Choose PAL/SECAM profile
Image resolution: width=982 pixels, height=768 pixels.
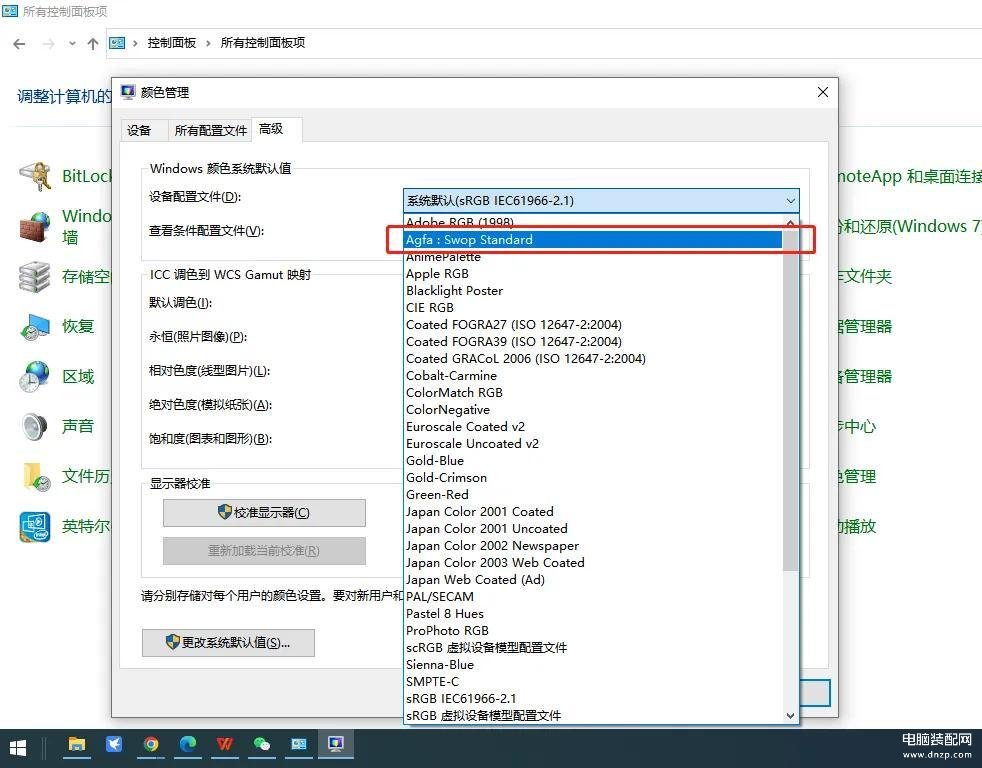594,596
